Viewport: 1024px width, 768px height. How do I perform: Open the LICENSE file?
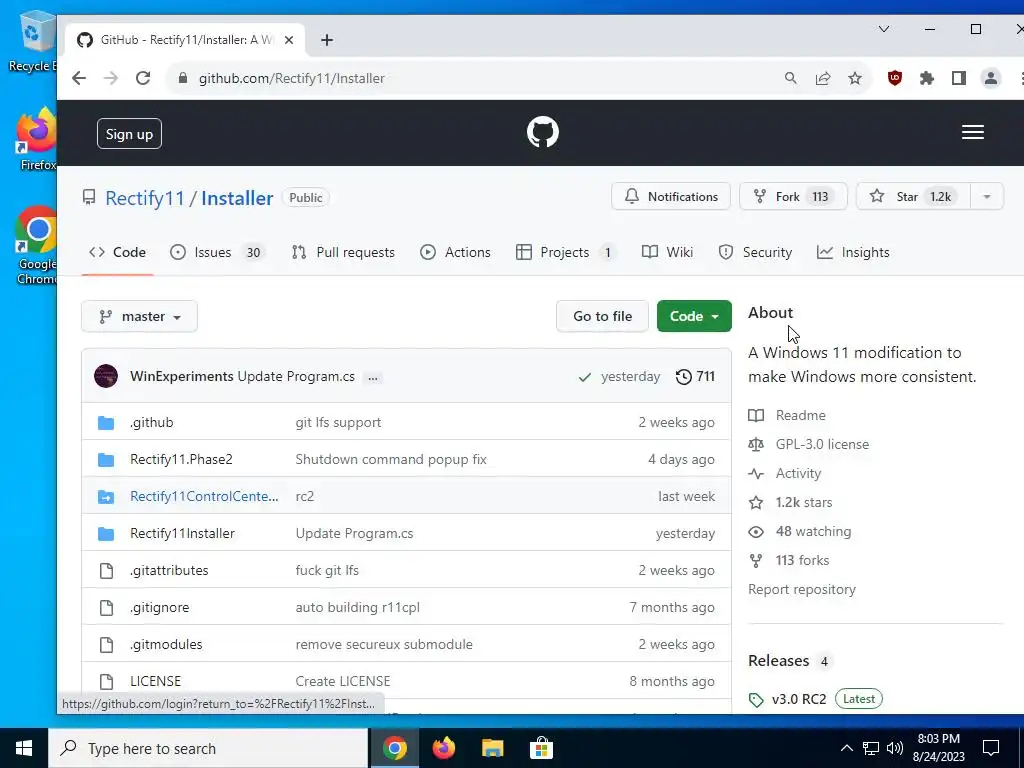pos(155,681)
